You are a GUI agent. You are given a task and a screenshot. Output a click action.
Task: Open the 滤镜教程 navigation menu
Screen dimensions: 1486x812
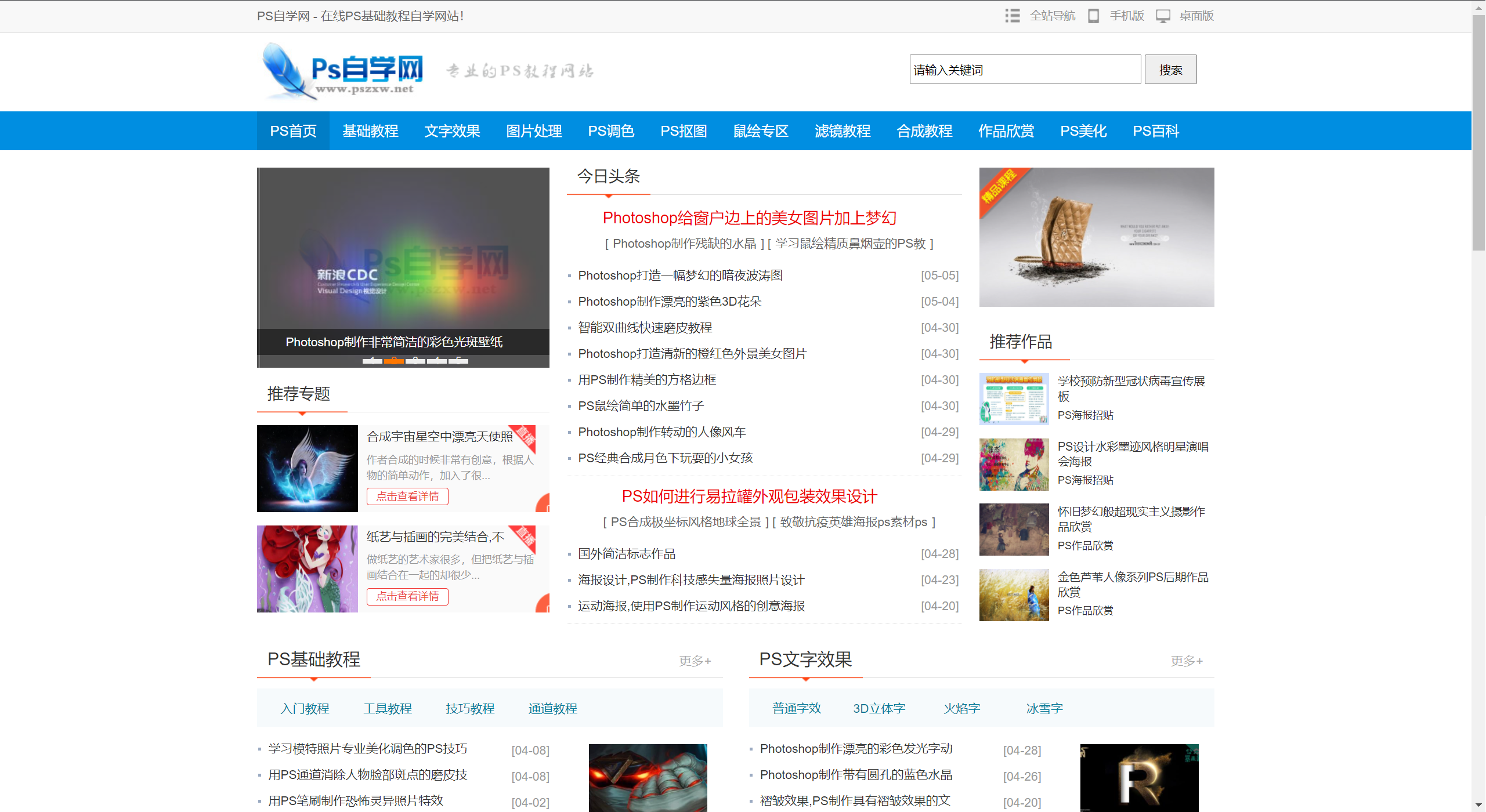843,130
